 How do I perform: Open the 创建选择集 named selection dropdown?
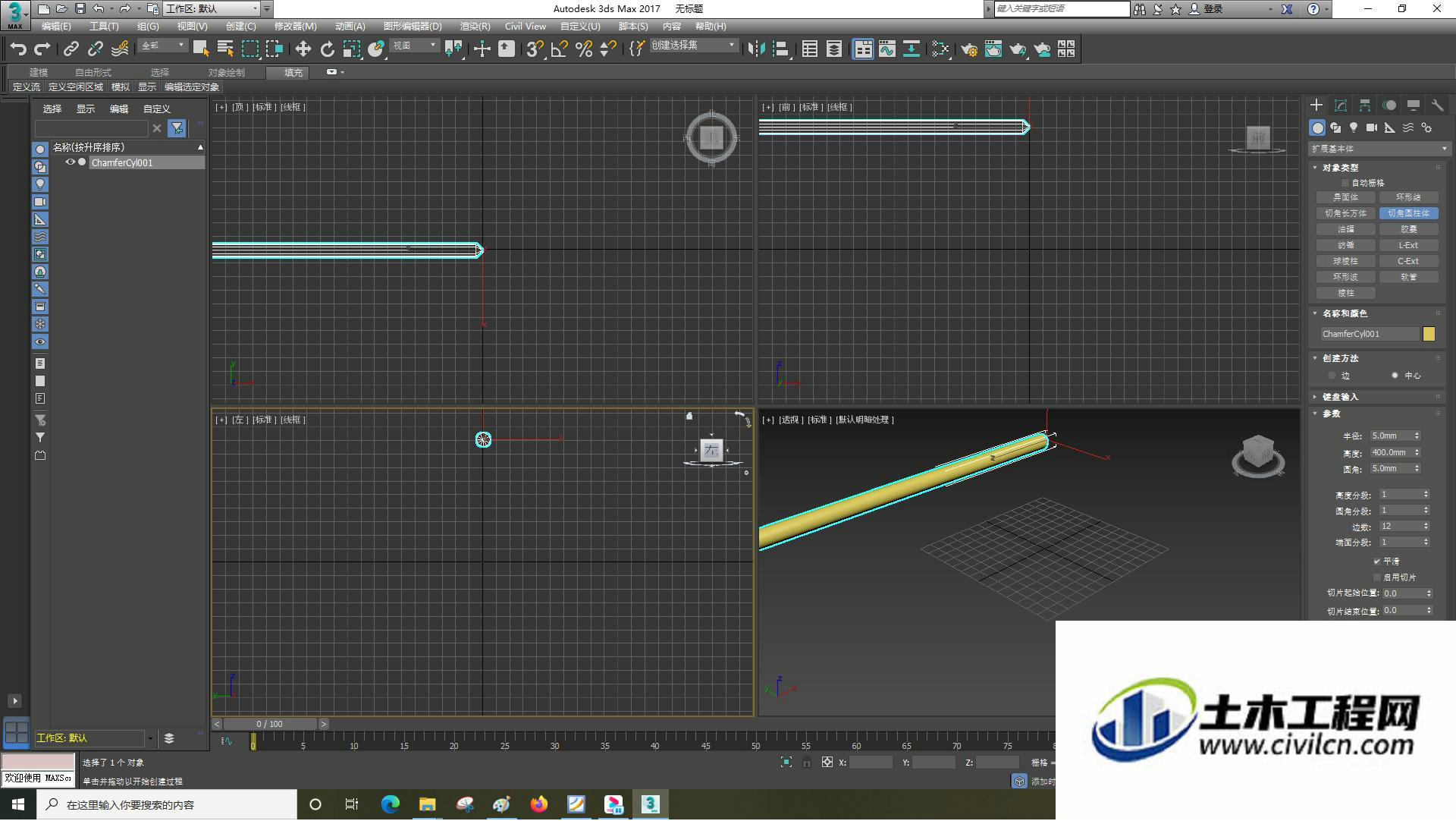(693, 46)
